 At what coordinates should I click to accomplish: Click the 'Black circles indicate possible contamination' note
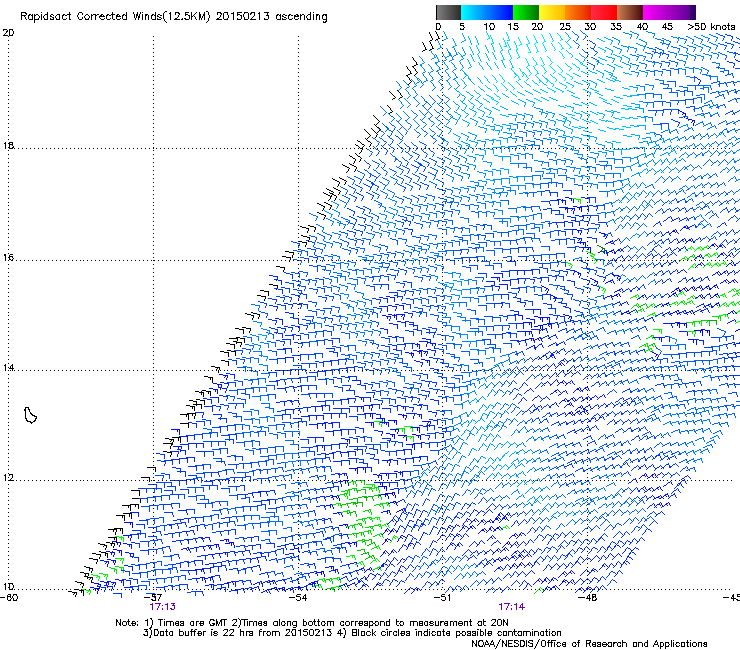450,633
